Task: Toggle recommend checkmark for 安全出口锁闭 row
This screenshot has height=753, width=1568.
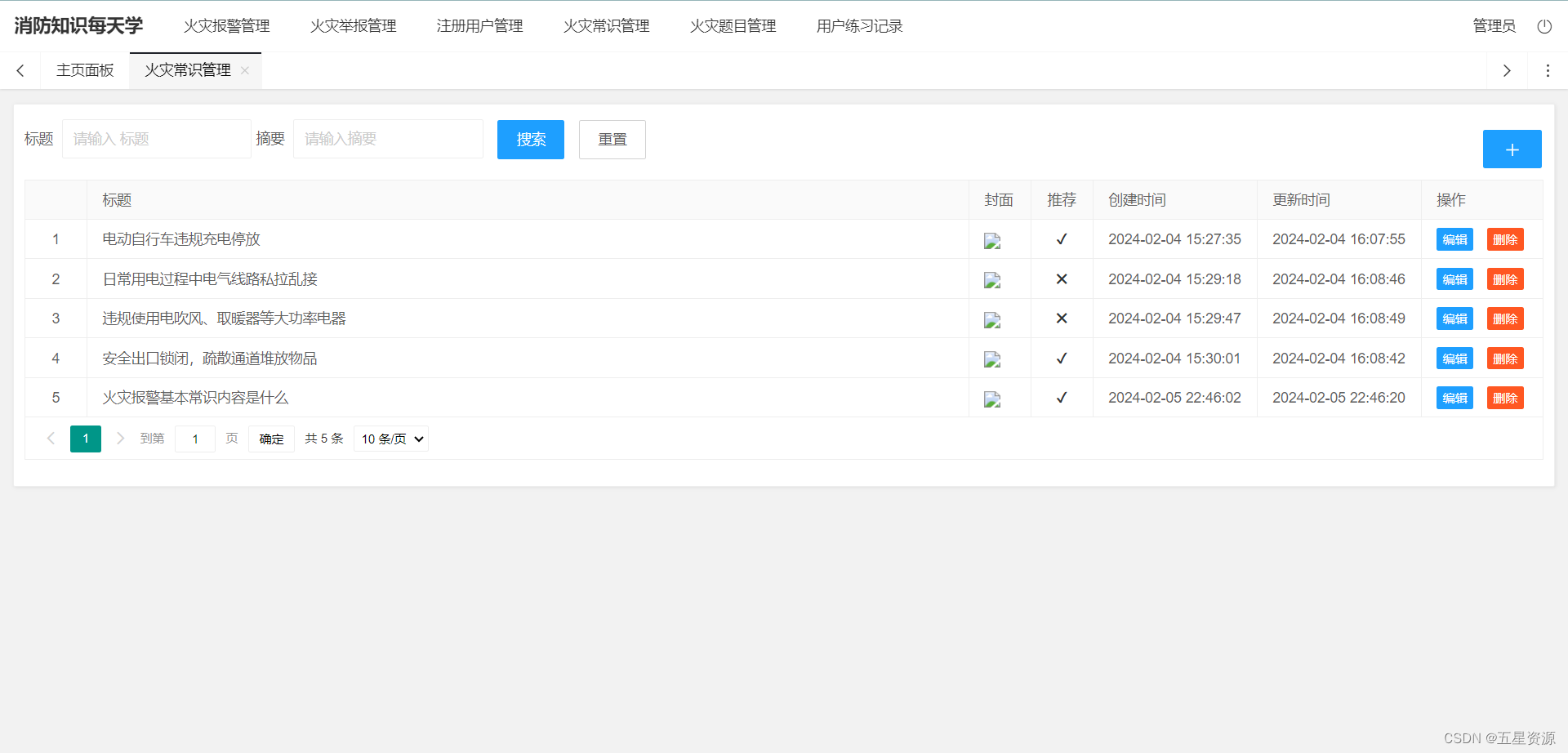Action: point(1062,359)
